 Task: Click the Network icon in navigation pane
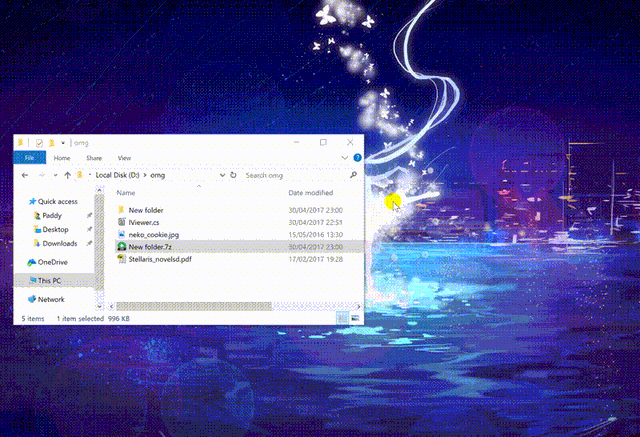(32, 299)
